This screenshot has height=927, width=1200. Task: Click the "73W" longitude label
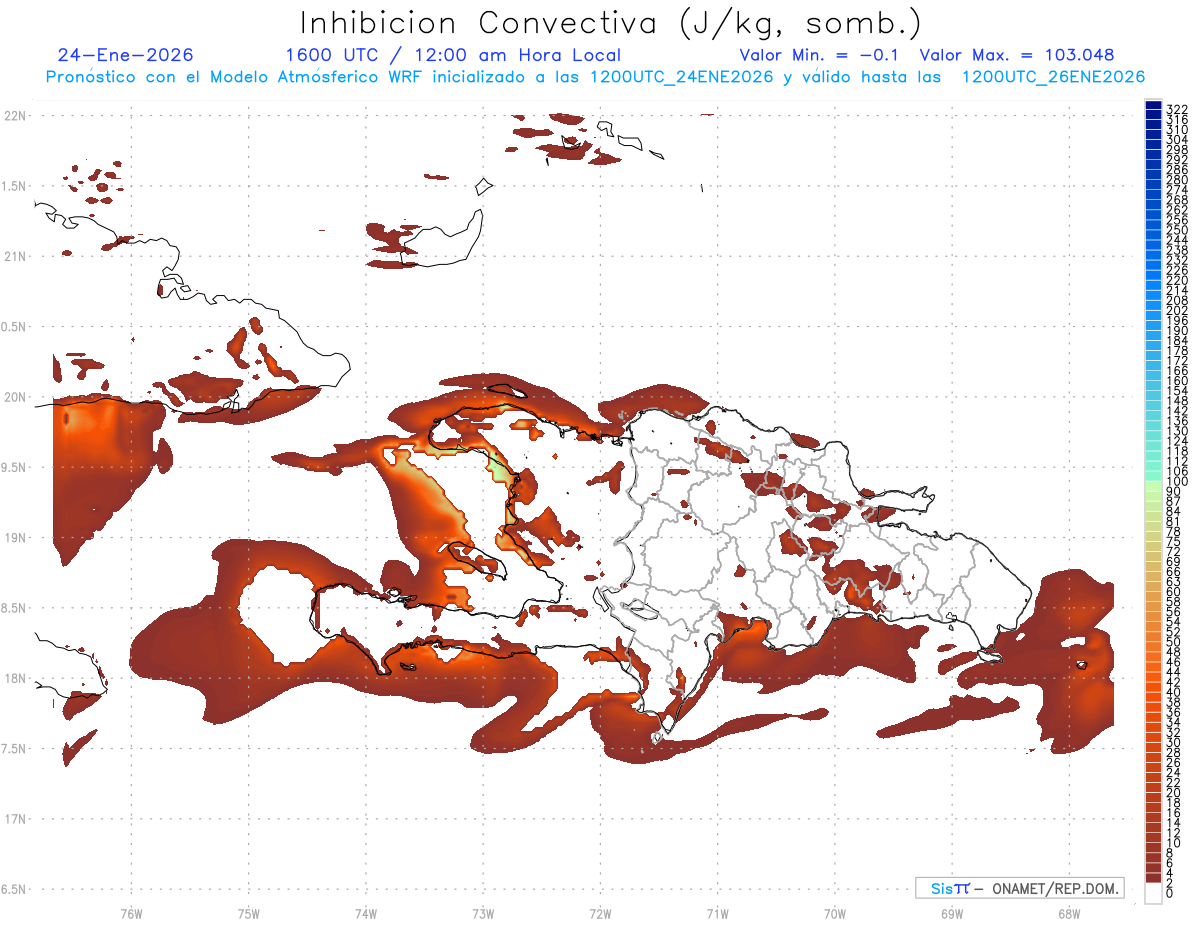483,913
